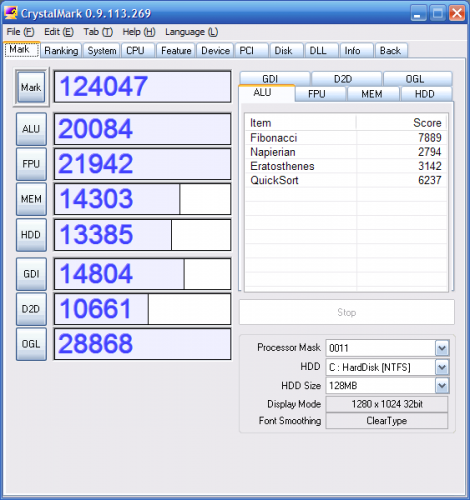This screenshot has height=500, width=470.
Task: Select the Mark tab
Action: click(22, 49)
